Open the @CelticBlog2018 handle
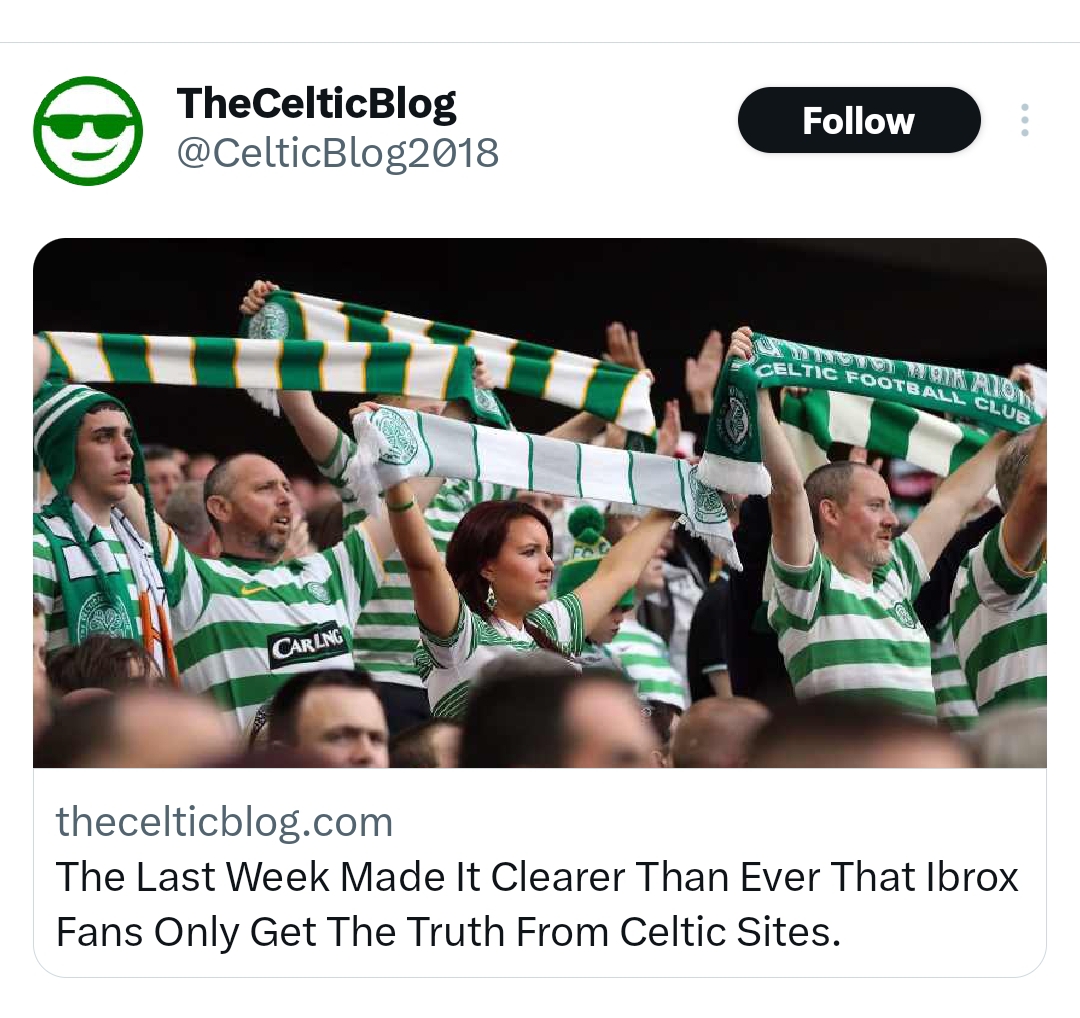This screenshot has height=1018, width=1080. [338, 153]
